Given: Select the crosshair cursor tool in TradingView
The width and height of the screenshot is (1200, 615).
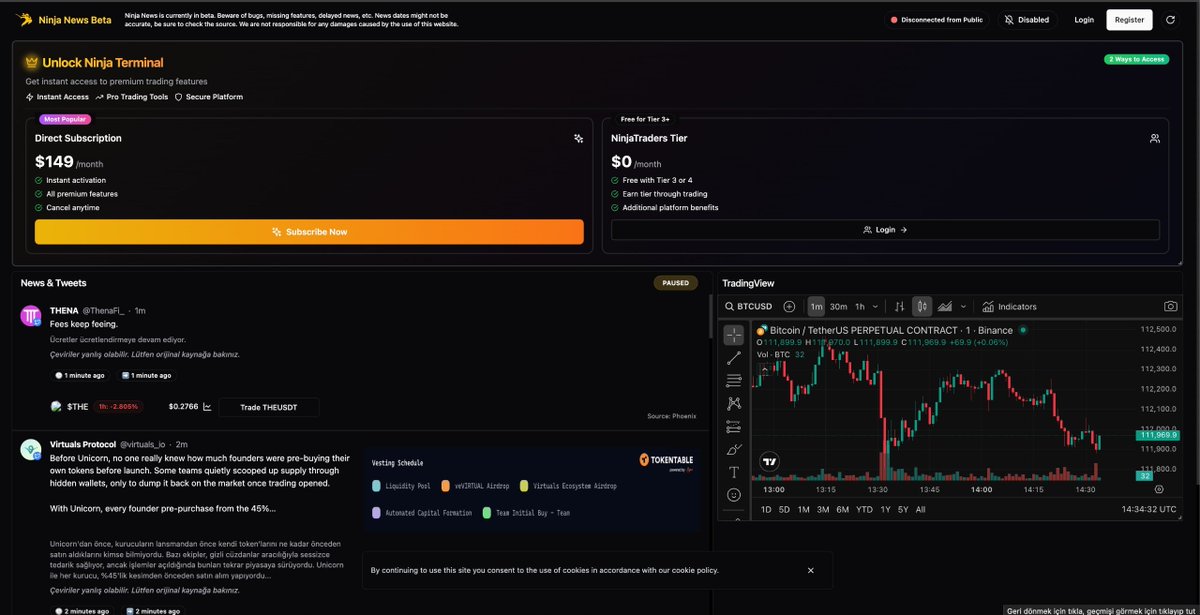Looking at the screenshot, I should (734, 335).
